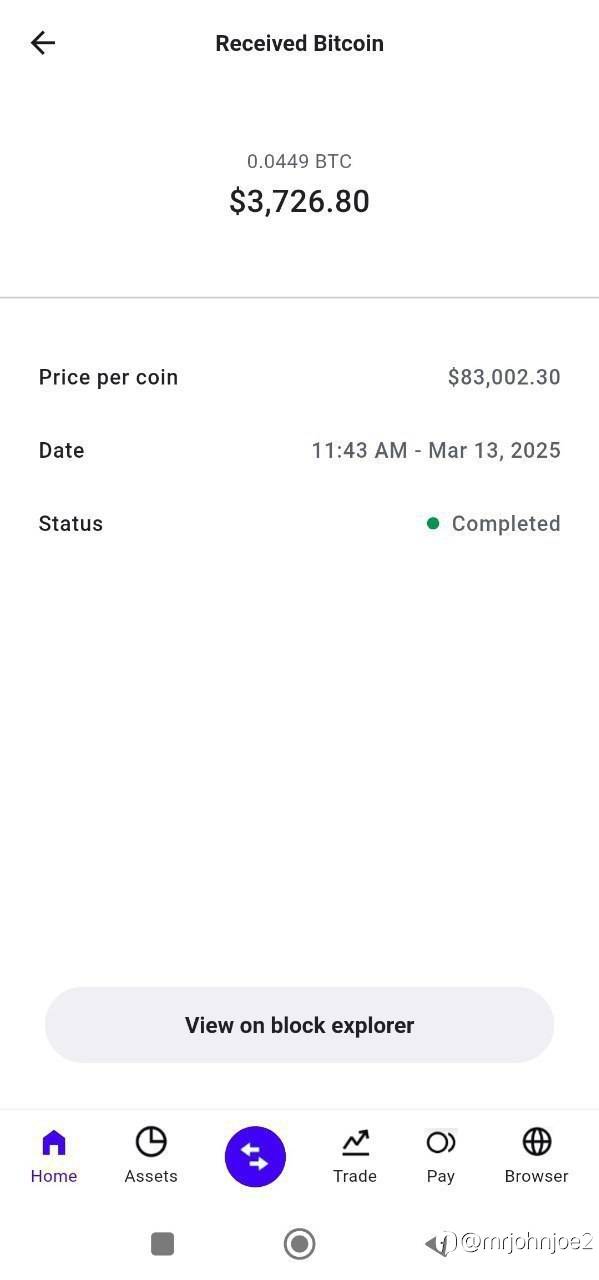Select the Trade tab label
Viewport: 599px width, 1280px height.
355,1176
